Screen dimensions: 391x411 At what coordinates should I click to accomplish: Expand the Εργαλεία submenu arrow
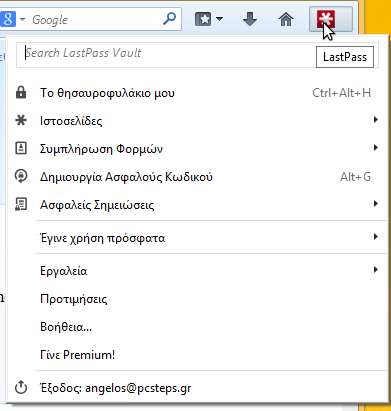point(376,269)
